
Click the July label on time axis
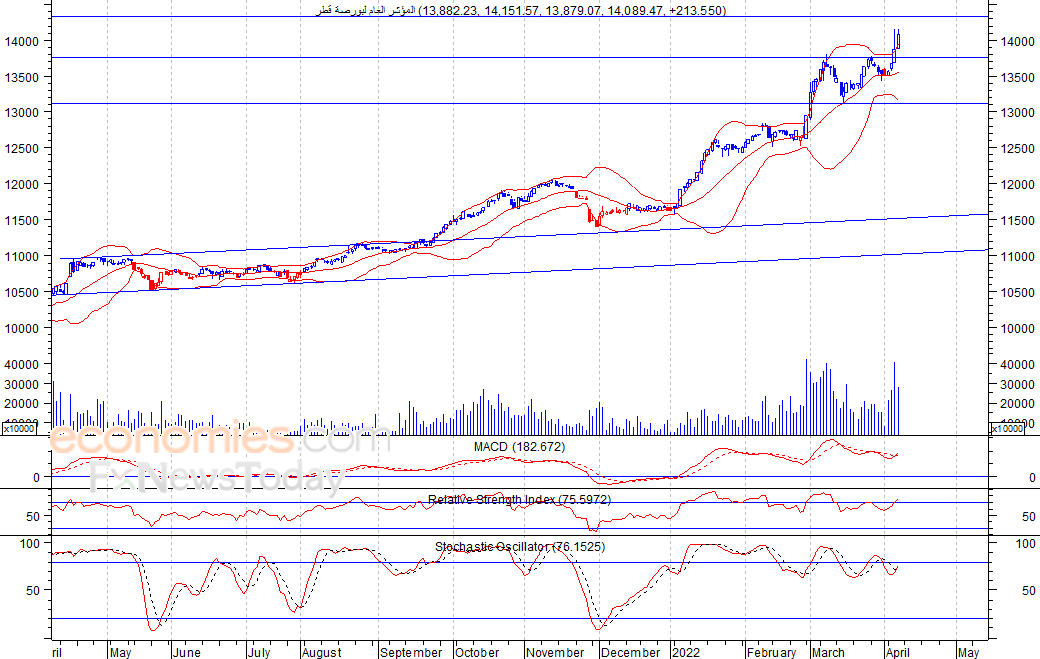[x=259, y=652]
